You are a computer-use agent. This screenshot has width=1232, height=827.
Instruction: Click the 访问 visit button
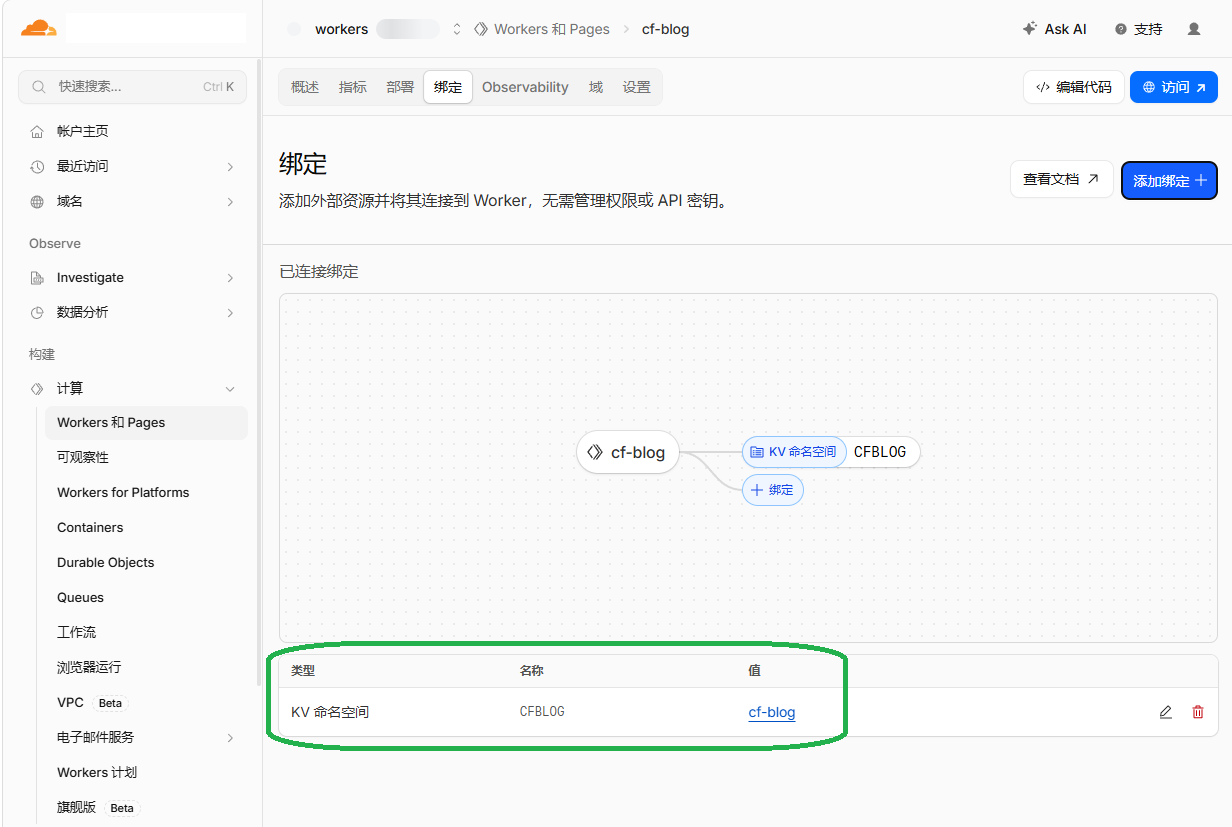click(x=1174, y=87)
